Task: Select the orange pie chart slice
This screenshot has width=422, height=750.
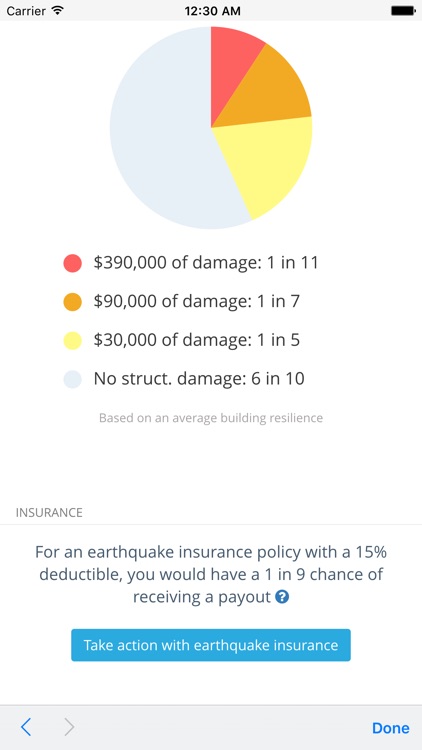Action: point(268,91)
